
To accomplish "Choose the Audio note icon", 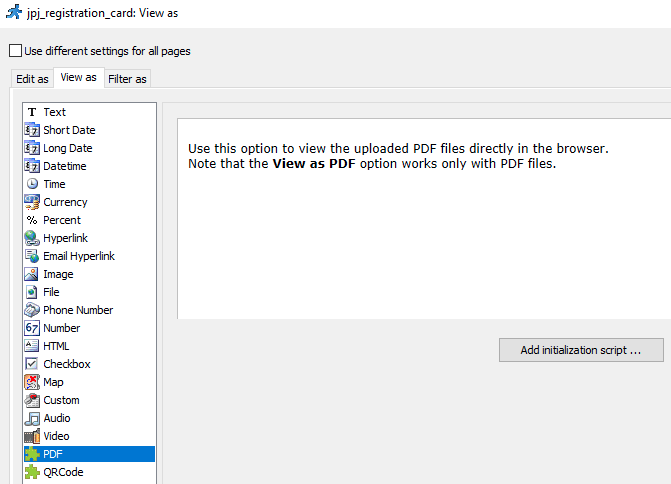I will pos(32,418).
